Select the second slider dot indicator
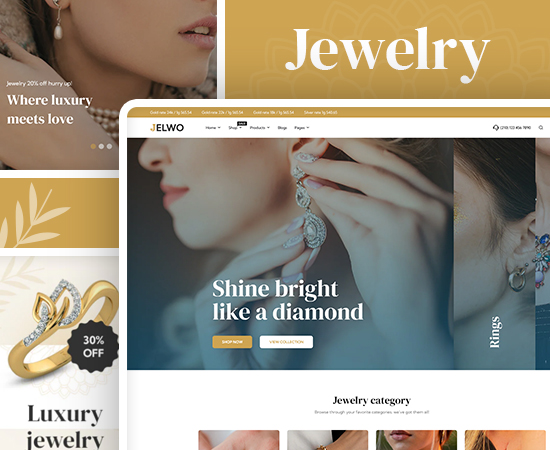The image size is (550, 450). coord(101,146)
